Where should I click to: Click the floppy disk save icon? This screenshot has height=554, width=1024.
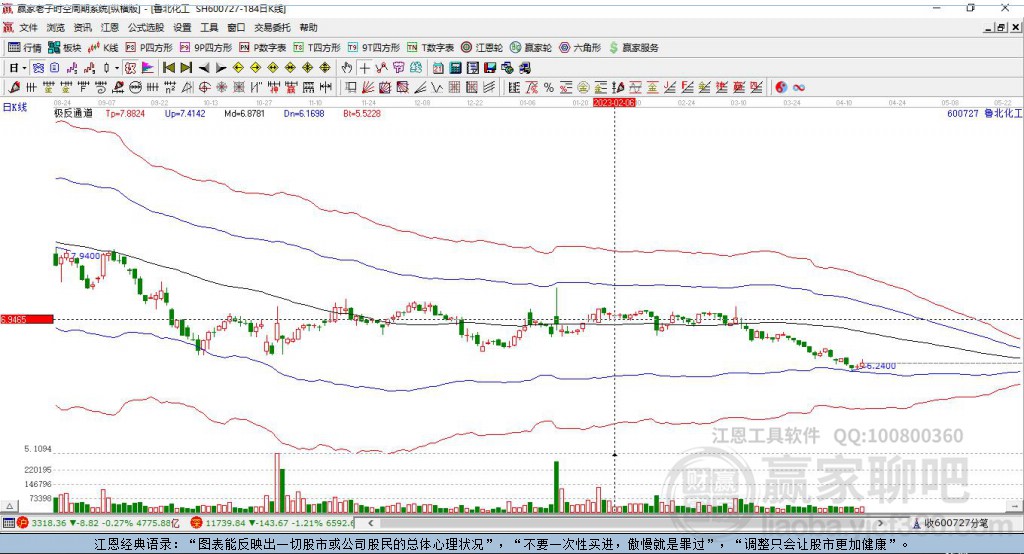(x=490, y=67)
